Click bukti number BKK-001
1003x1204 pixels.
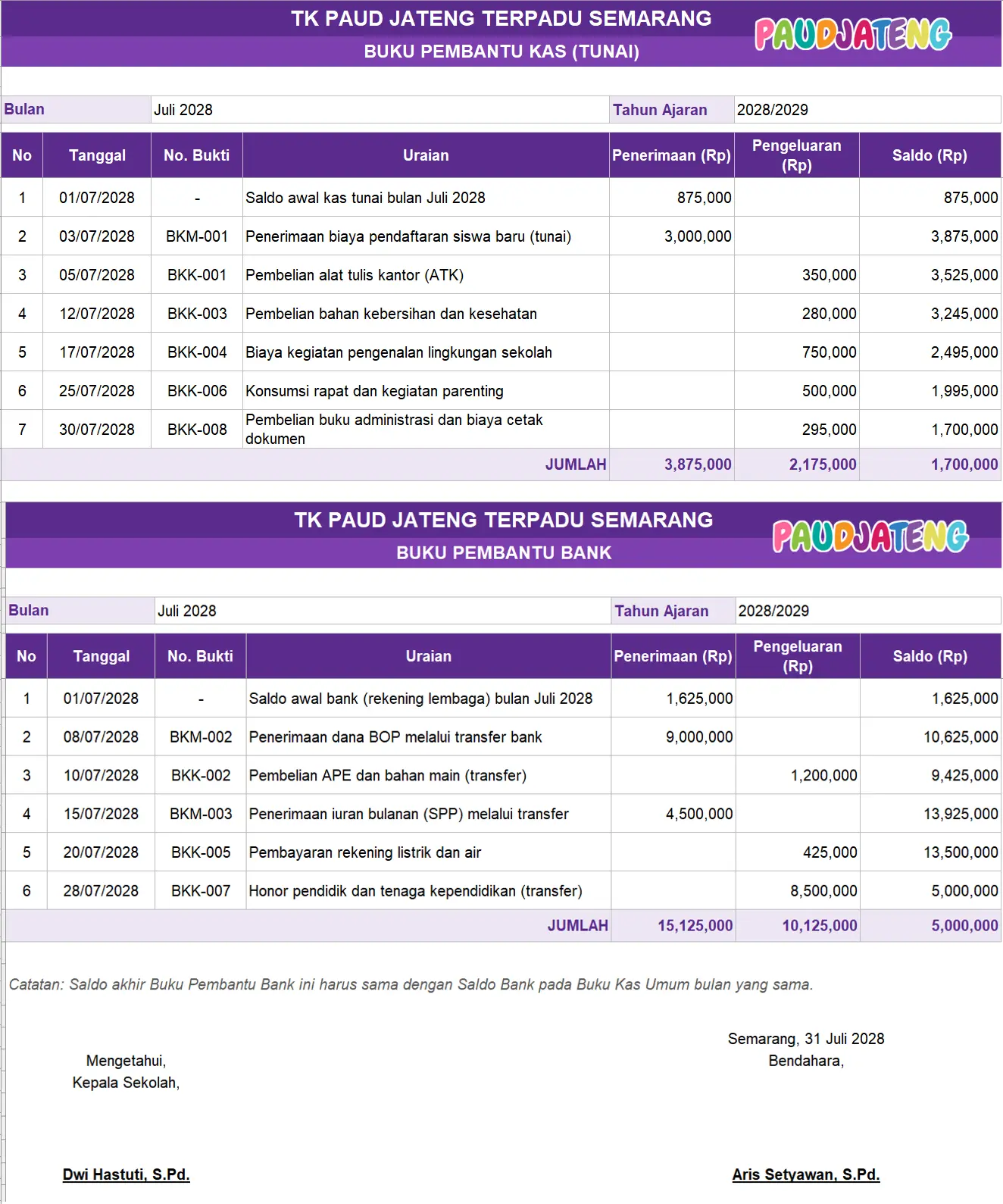(197, 275)
